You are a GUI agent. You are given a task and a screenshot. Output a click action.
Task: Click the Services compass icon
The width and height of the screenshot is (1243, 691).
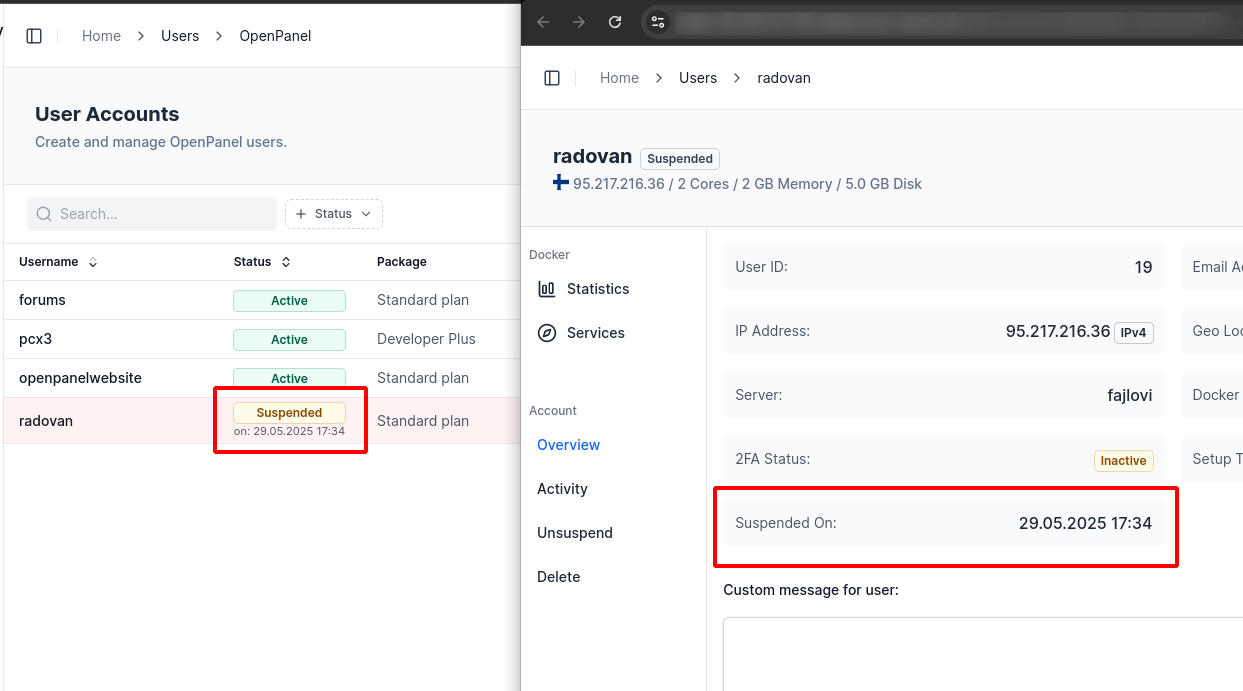pos(547,333)
